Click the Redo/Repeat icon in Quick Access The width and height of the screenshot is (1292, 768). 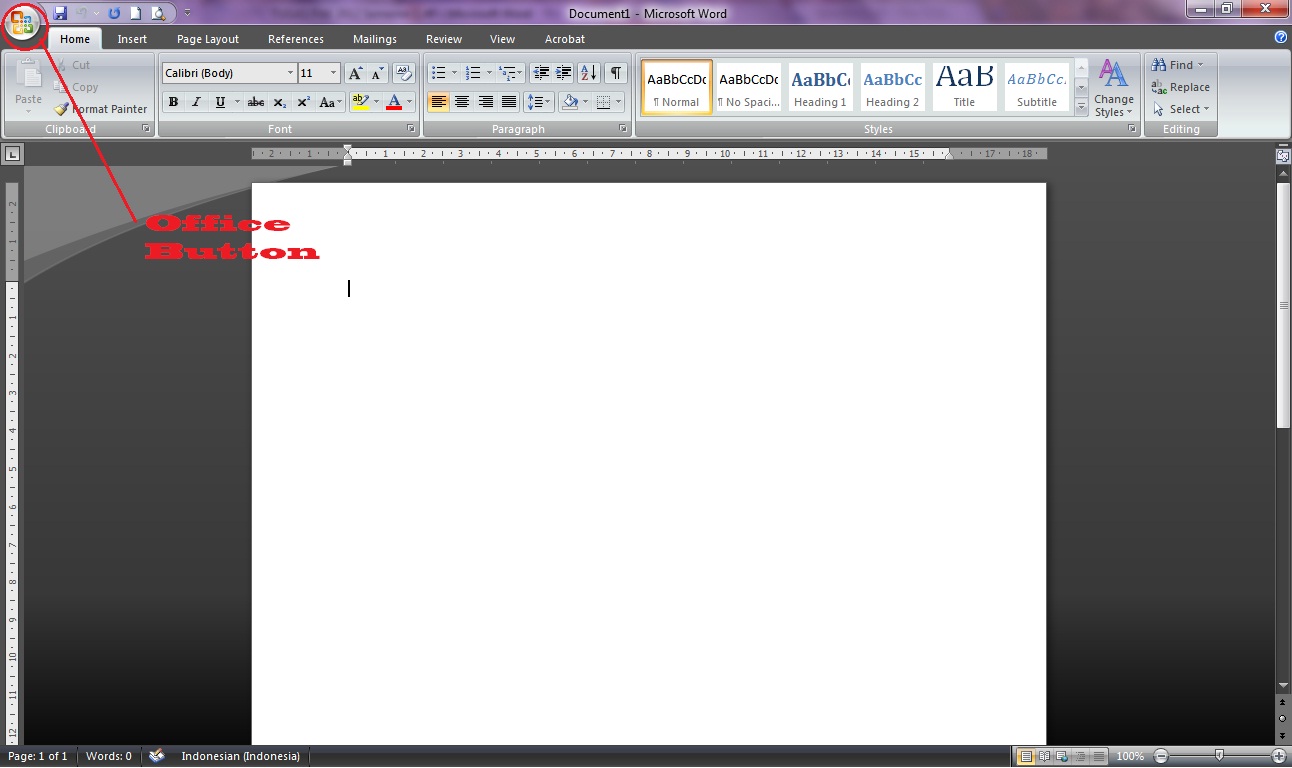(x=113, y=13)
